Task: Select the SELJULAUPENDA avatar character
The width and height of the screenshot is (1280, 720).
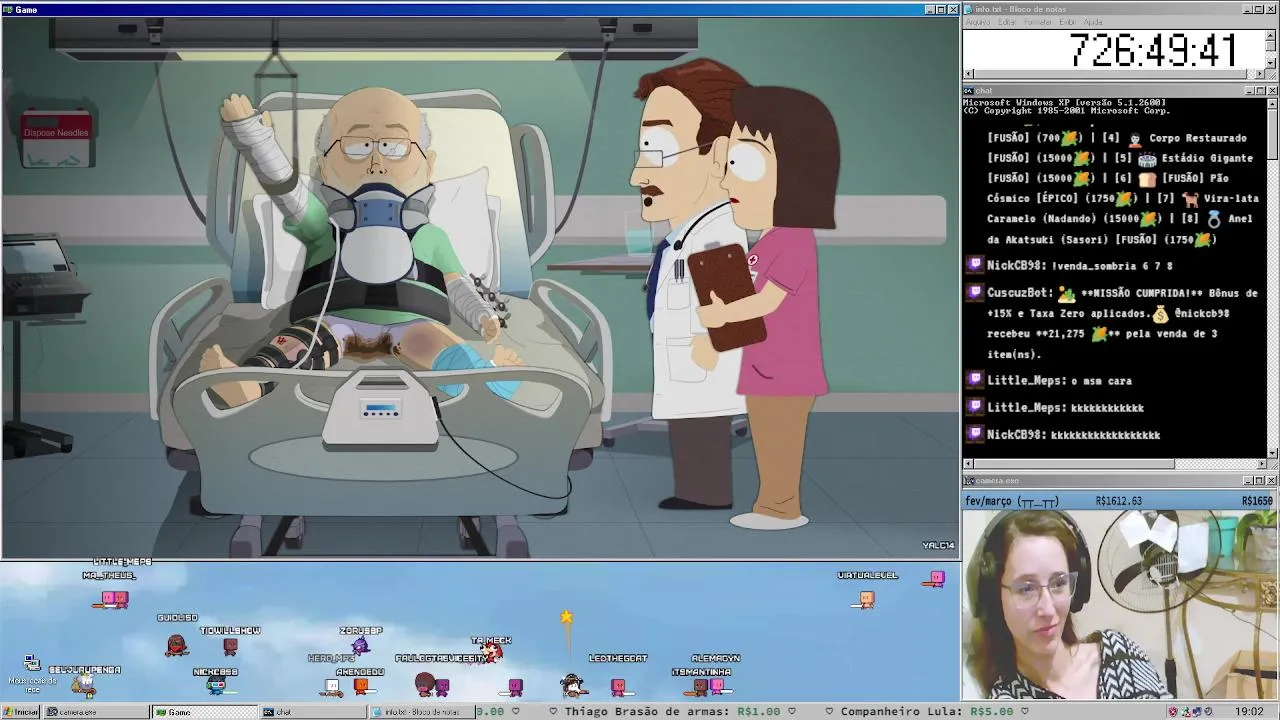Action: pos(85,684)
